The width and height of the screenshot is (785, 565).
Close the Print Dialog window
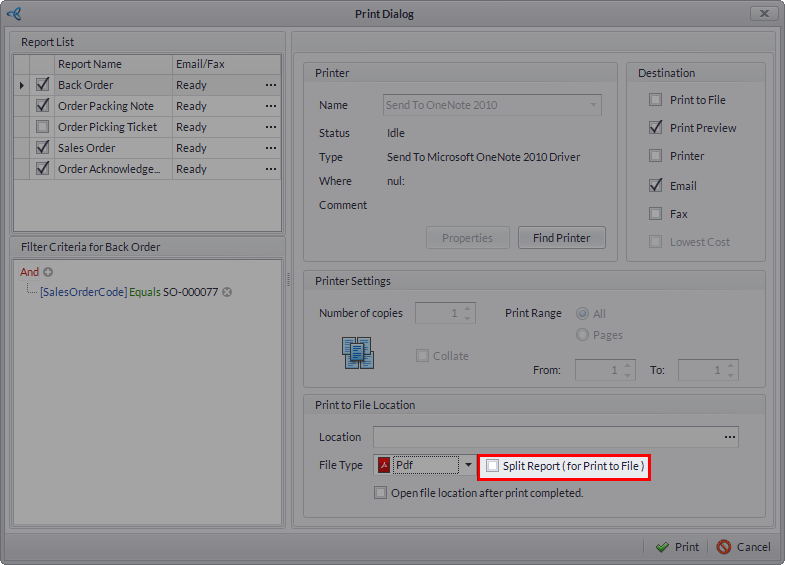764,14
